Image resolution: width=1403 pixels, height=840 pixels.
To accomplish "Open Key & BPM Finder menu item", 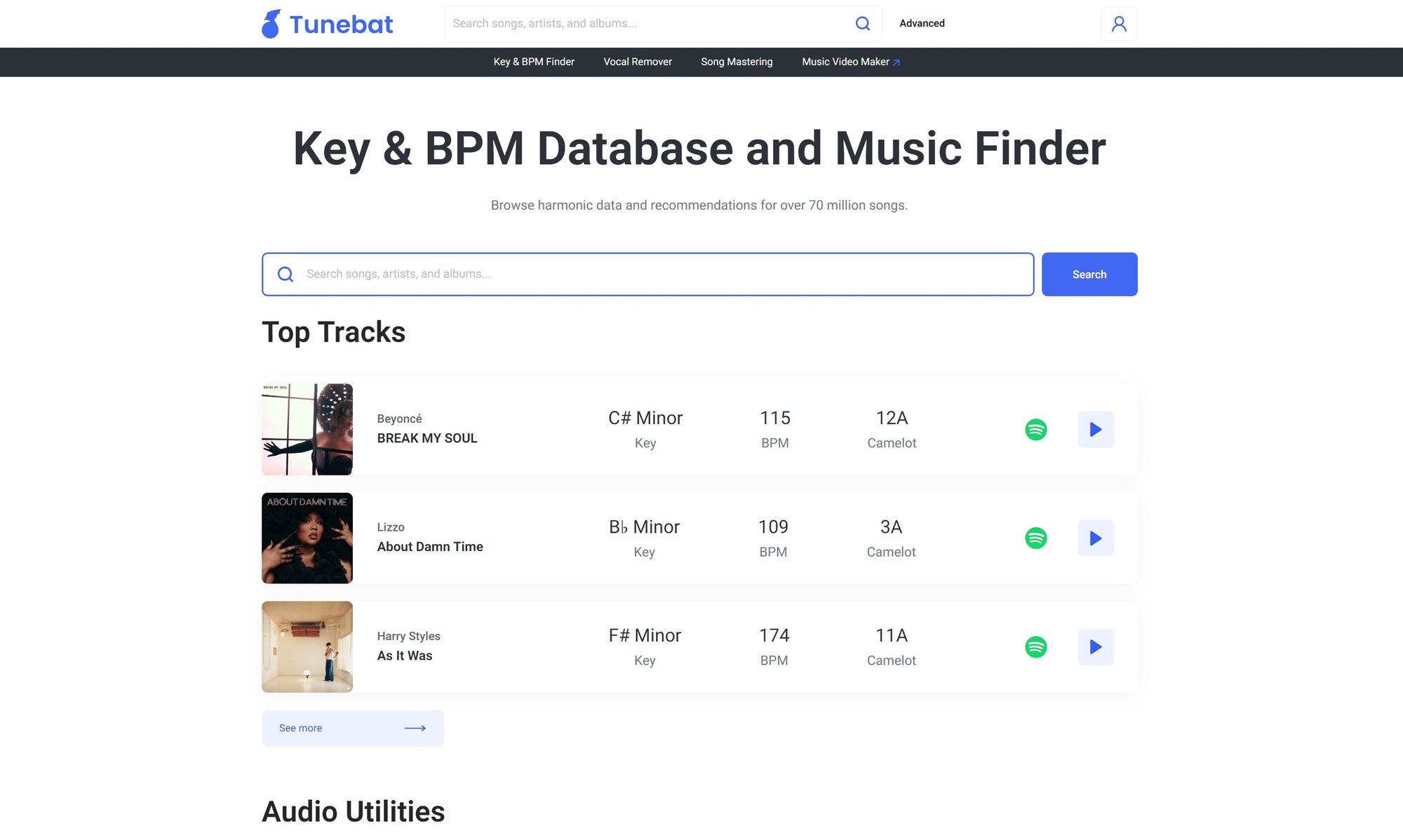I will [533, 62].
